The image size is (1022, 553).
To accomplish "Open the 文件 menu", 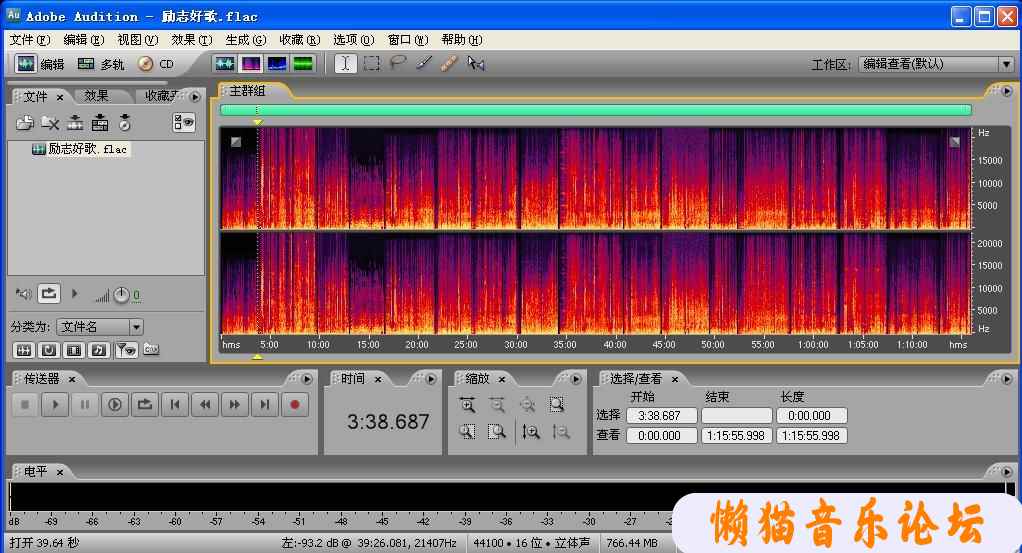I will pyautogui.click(x=29, y=40).
